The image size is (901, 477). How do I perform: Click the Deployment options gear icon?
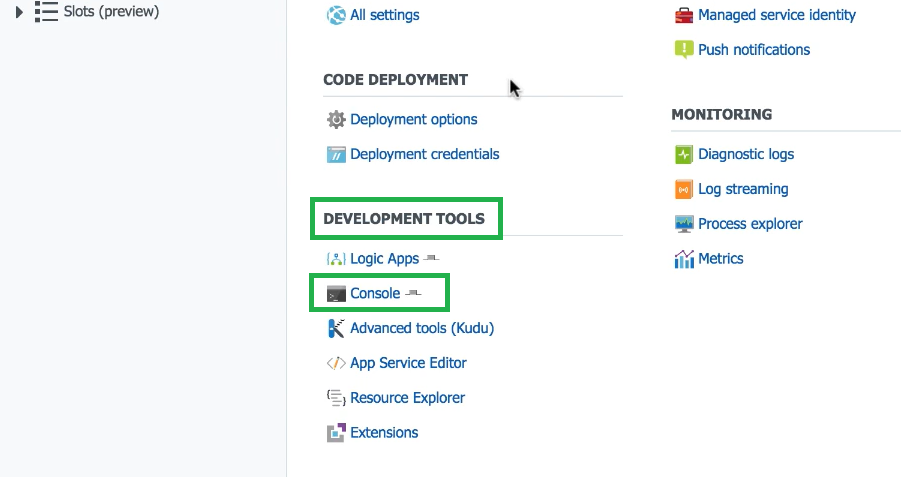tap(336, 119)
